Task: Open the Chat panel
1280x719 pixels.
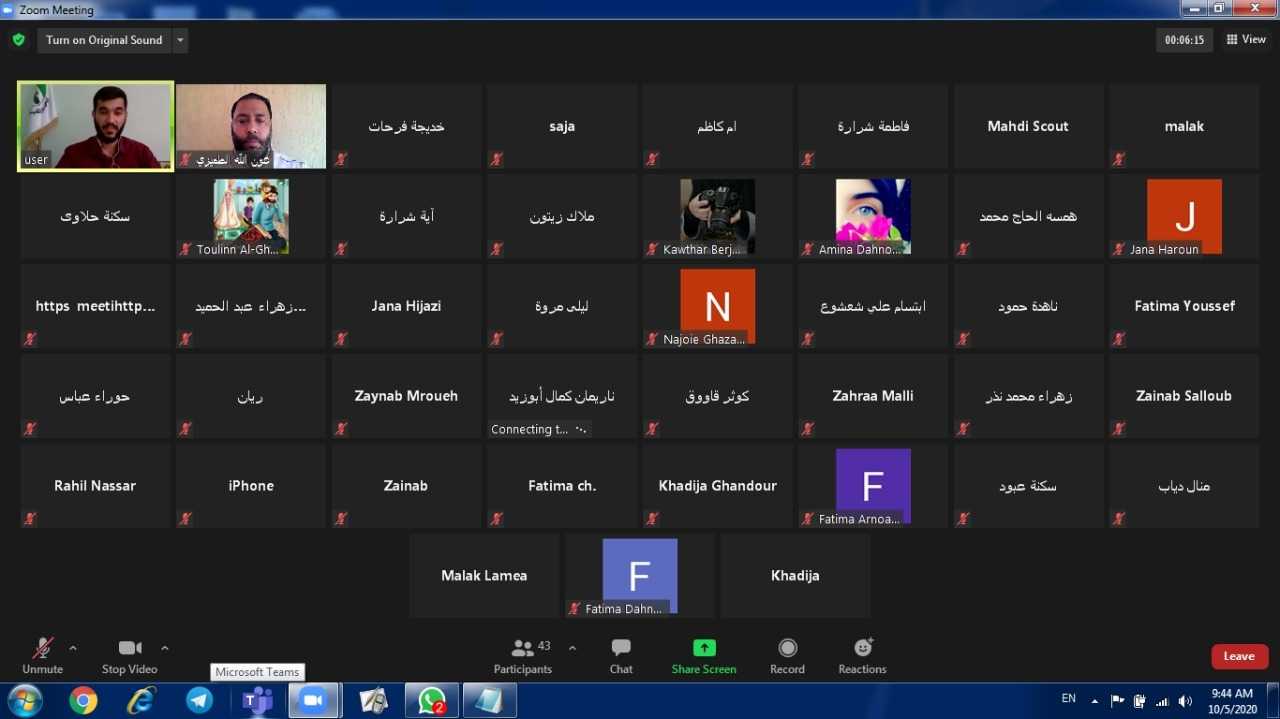Action: click(621, 649)
